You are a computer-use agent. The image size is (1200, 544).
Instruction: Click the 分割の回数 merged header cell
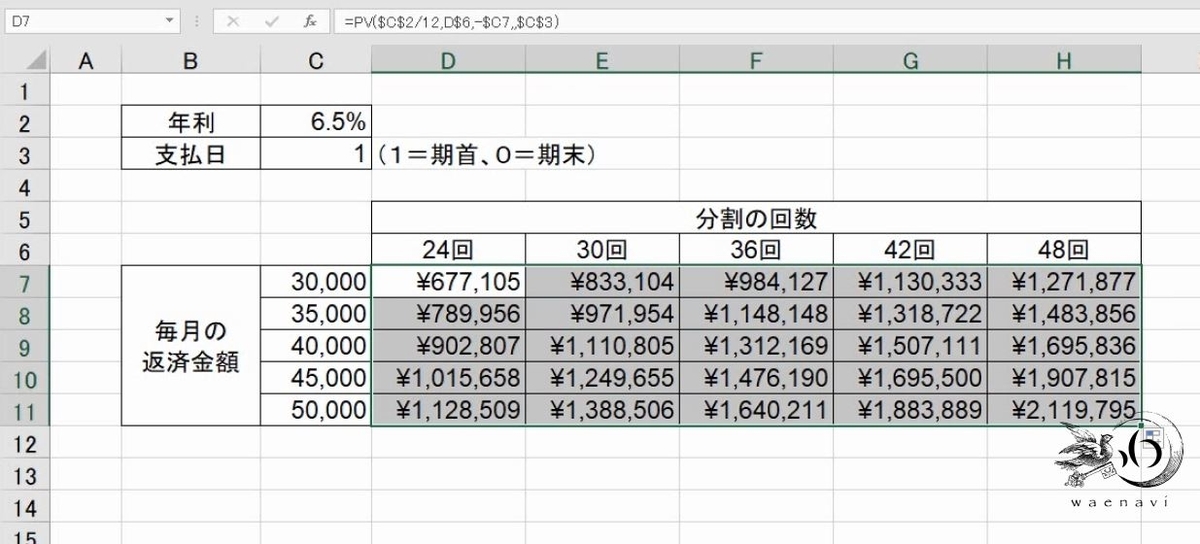pyautogui.click(x=756, y=219)
